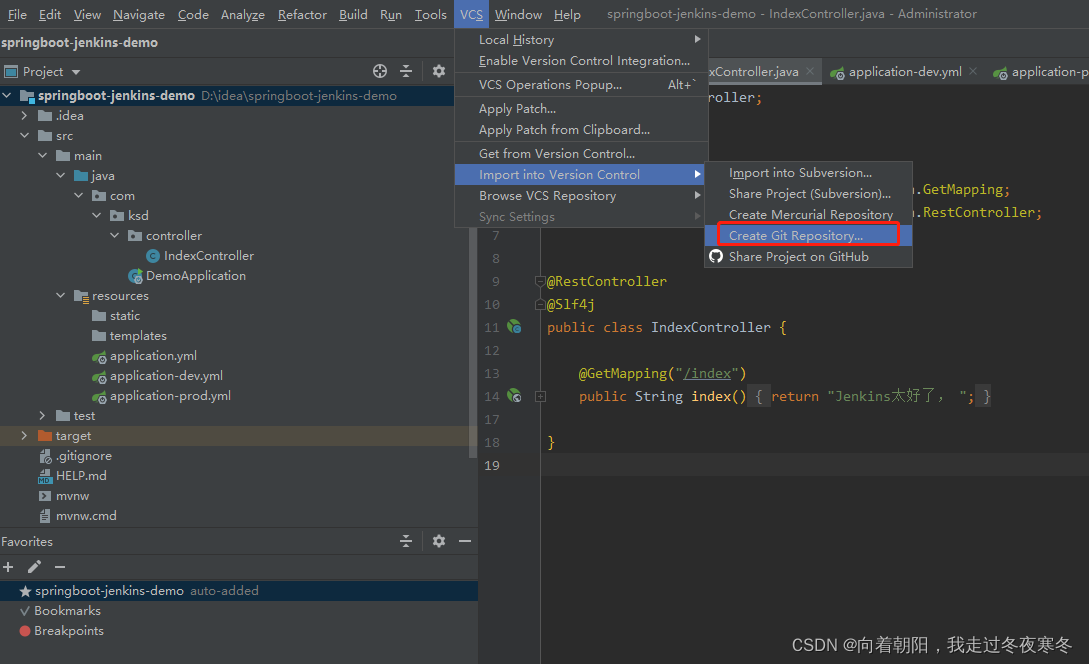Click the star icon beside springboot-jenkins-demo favorite

(x=25, y=591)
